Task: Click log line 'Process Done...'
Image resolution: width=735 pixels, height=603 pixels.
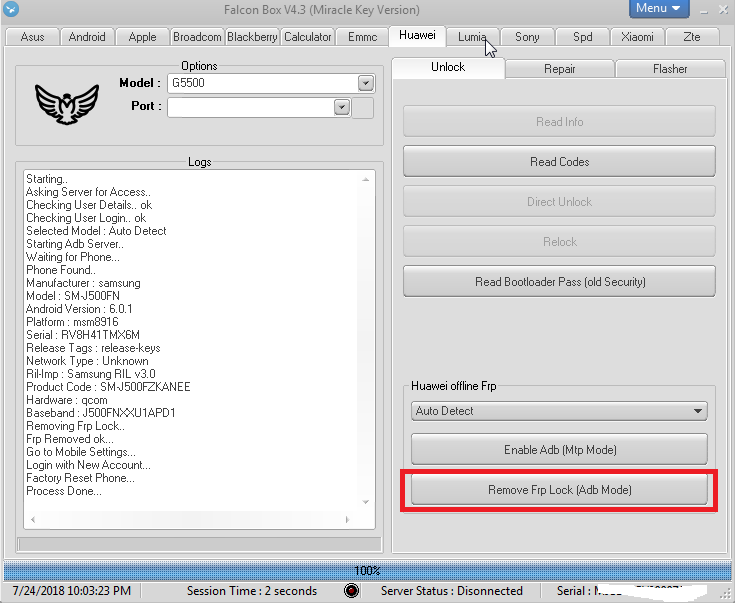Action: pyautogui.click(x=64, y=491)
